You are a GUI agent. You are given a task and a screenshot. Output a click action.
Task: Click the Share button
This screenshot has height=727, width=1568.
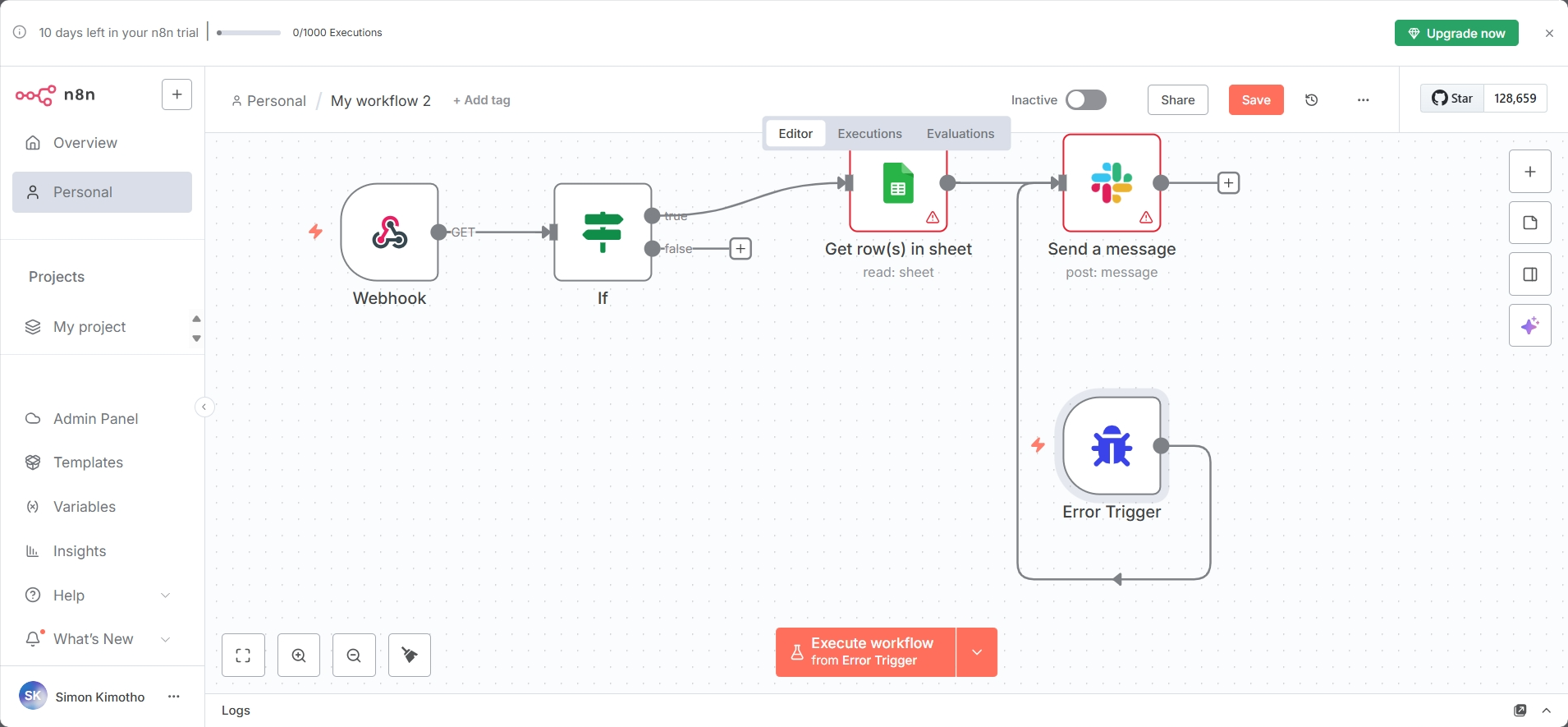point(1177,100)
